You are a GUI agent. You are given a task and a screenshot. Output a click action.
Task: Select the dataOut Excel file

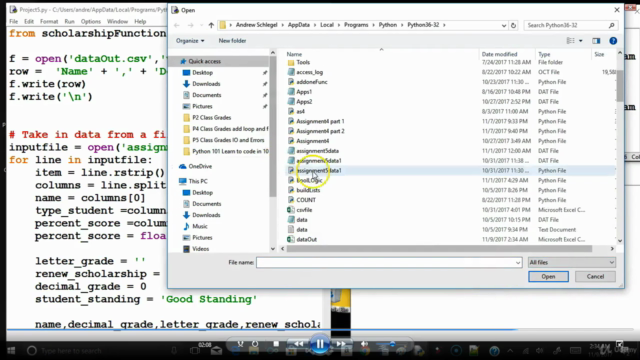pos(307,240)
